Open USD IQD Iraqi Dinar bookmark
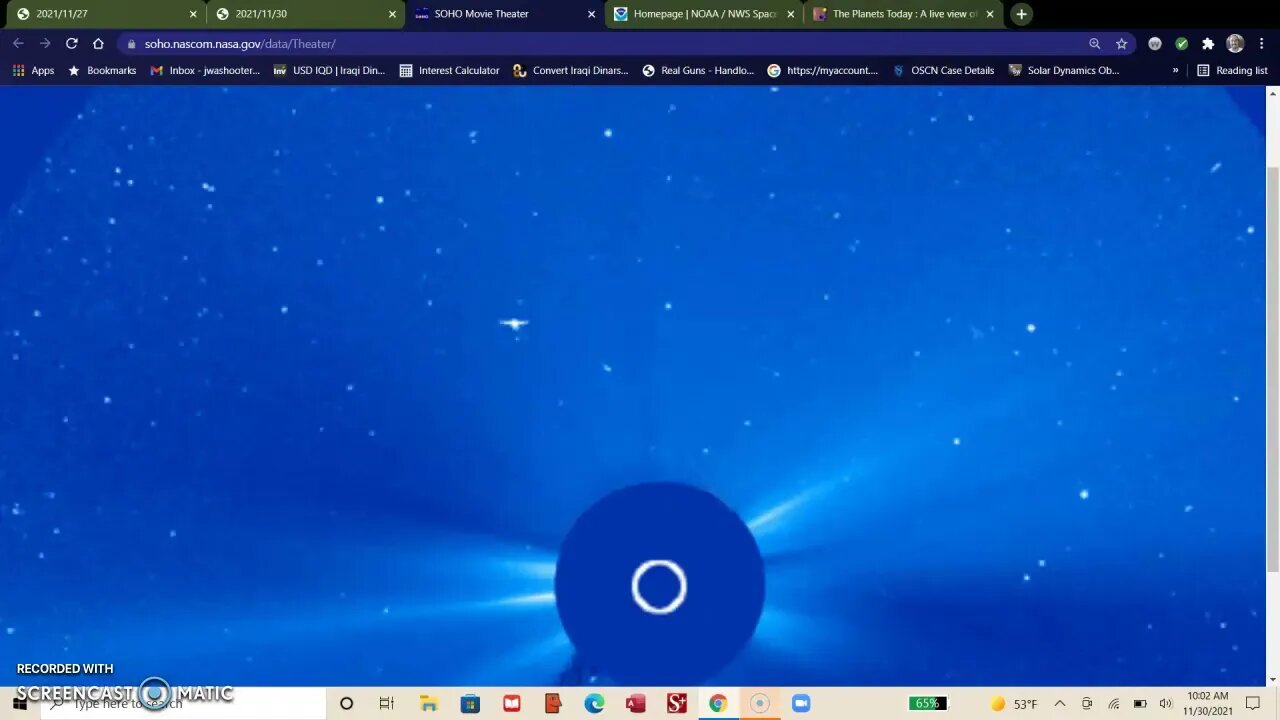 329,71
